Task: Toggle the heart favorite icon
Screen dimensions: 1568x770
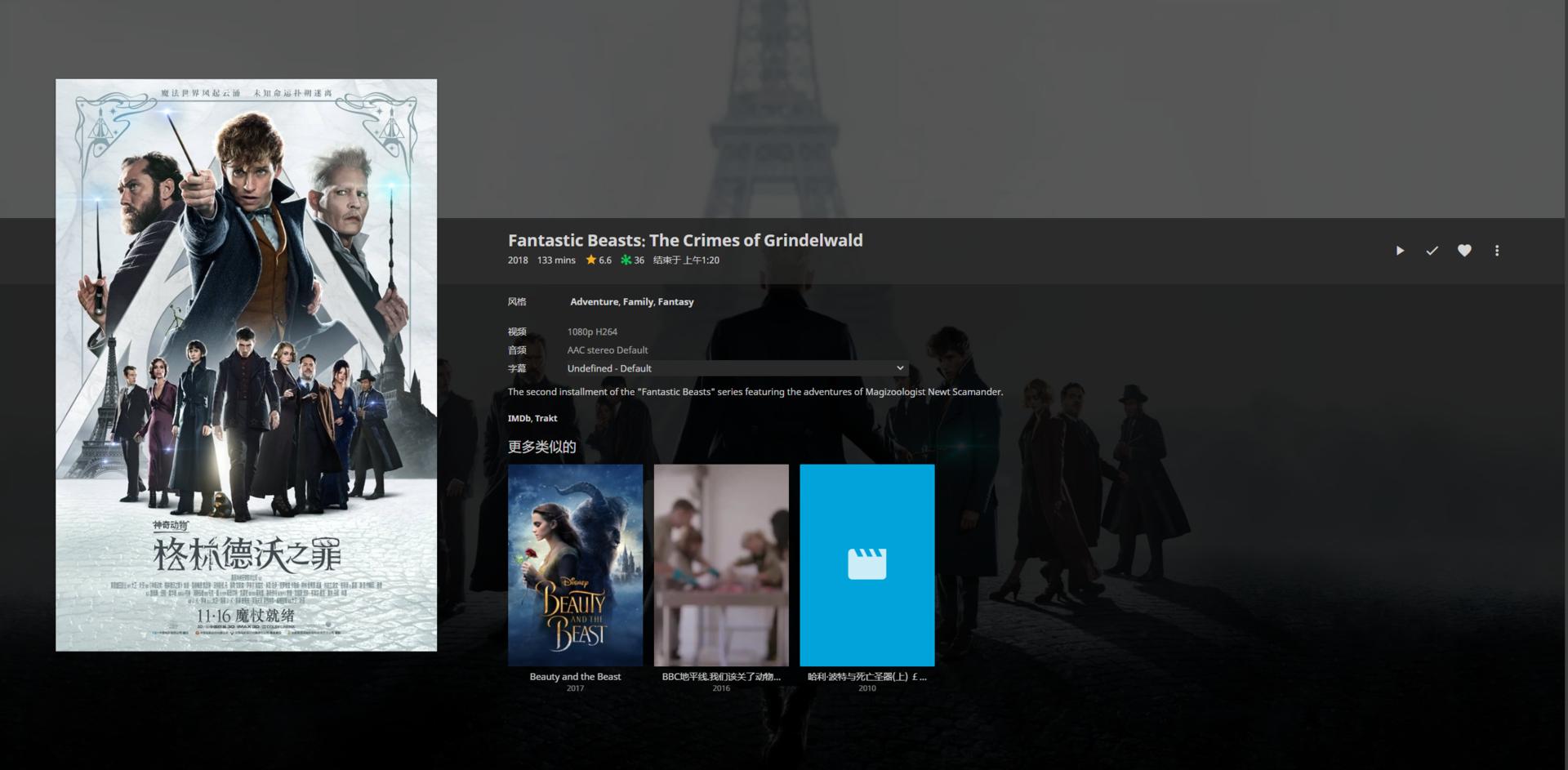Action: coord(1464,251)
